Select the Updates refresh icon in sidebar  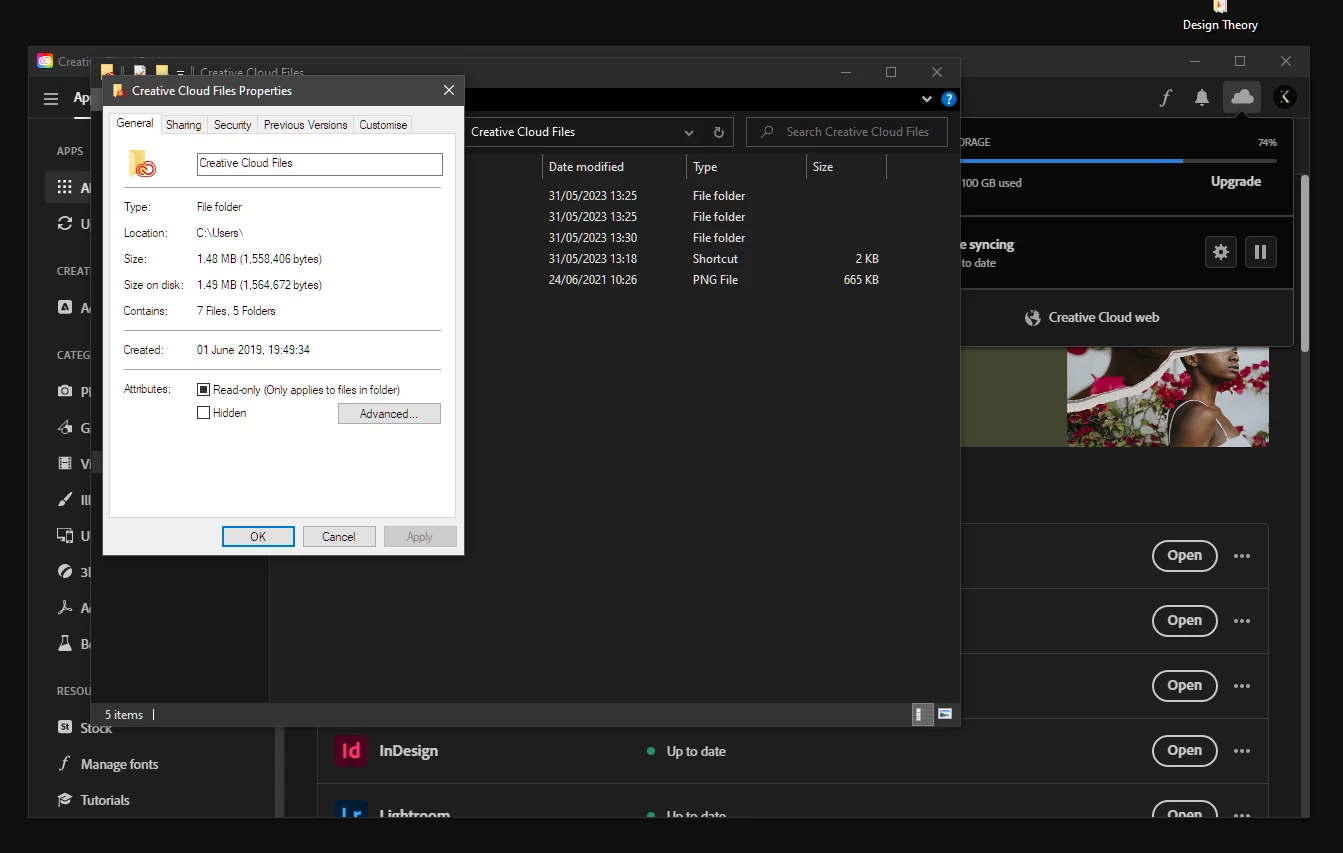pyautogui.click(x=65, y=223)
